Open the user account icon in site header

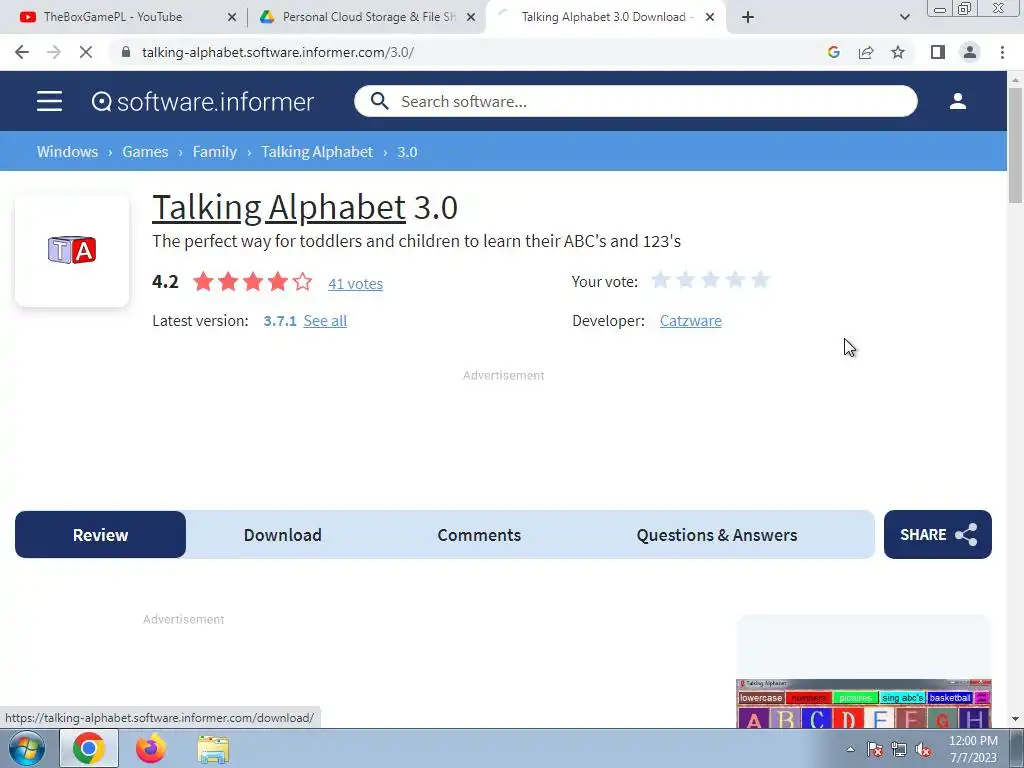click(957, 101)
